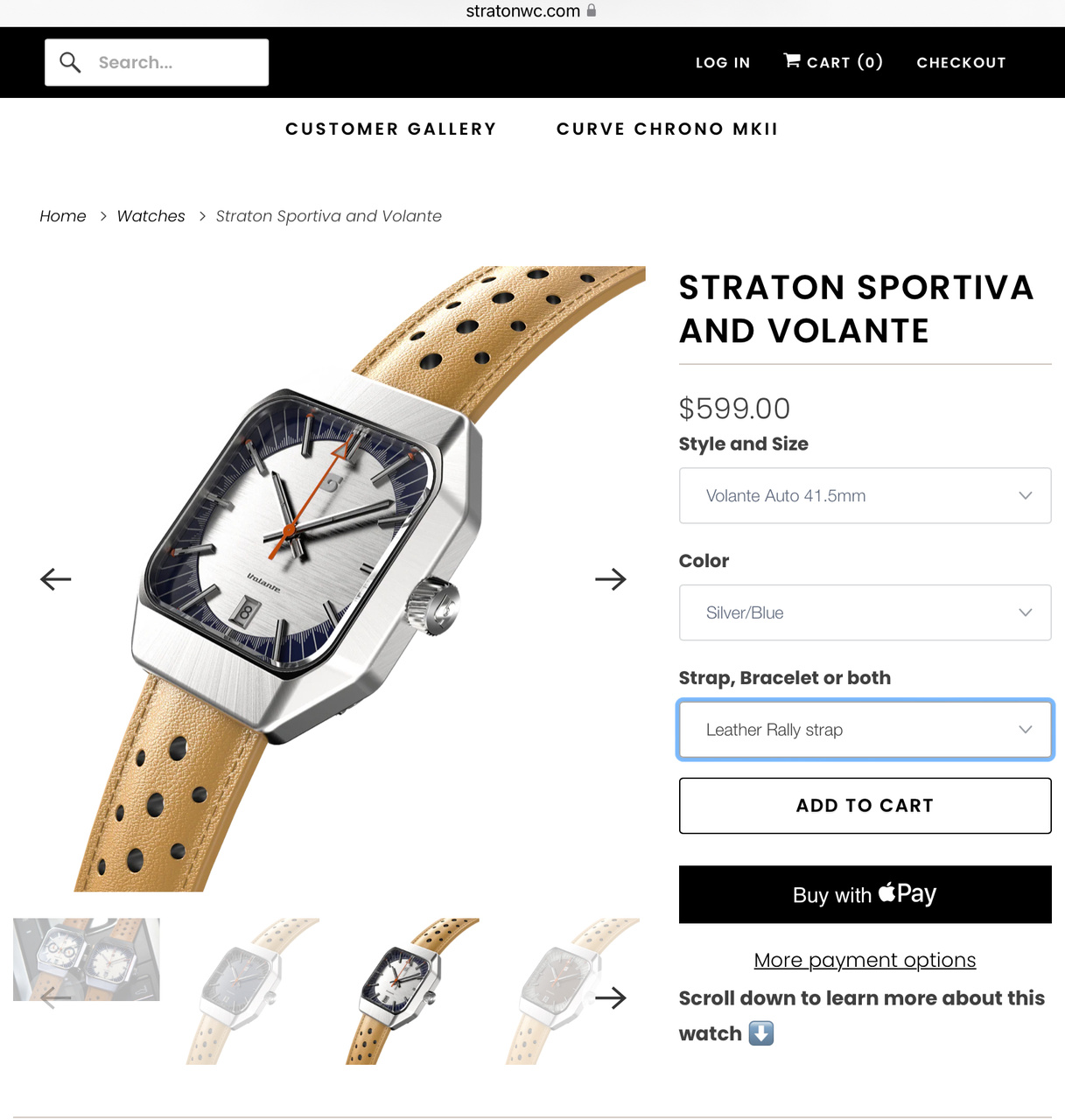The width and height of the screenshot is (1065, 1120).
Task: Click the Log In link
Action: (723, 62)
